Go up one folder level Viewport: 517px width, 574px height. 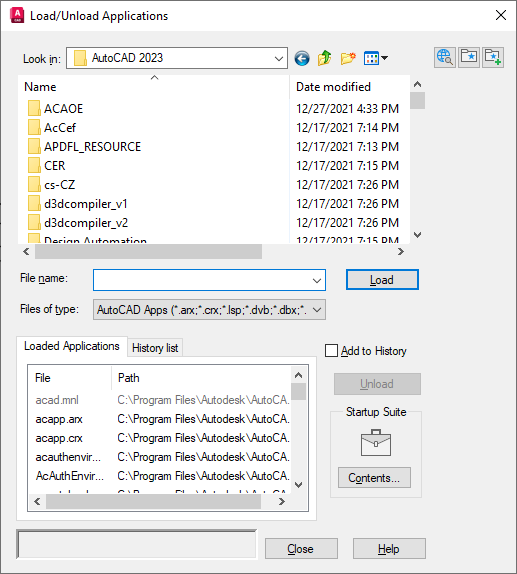click(324, 58)
